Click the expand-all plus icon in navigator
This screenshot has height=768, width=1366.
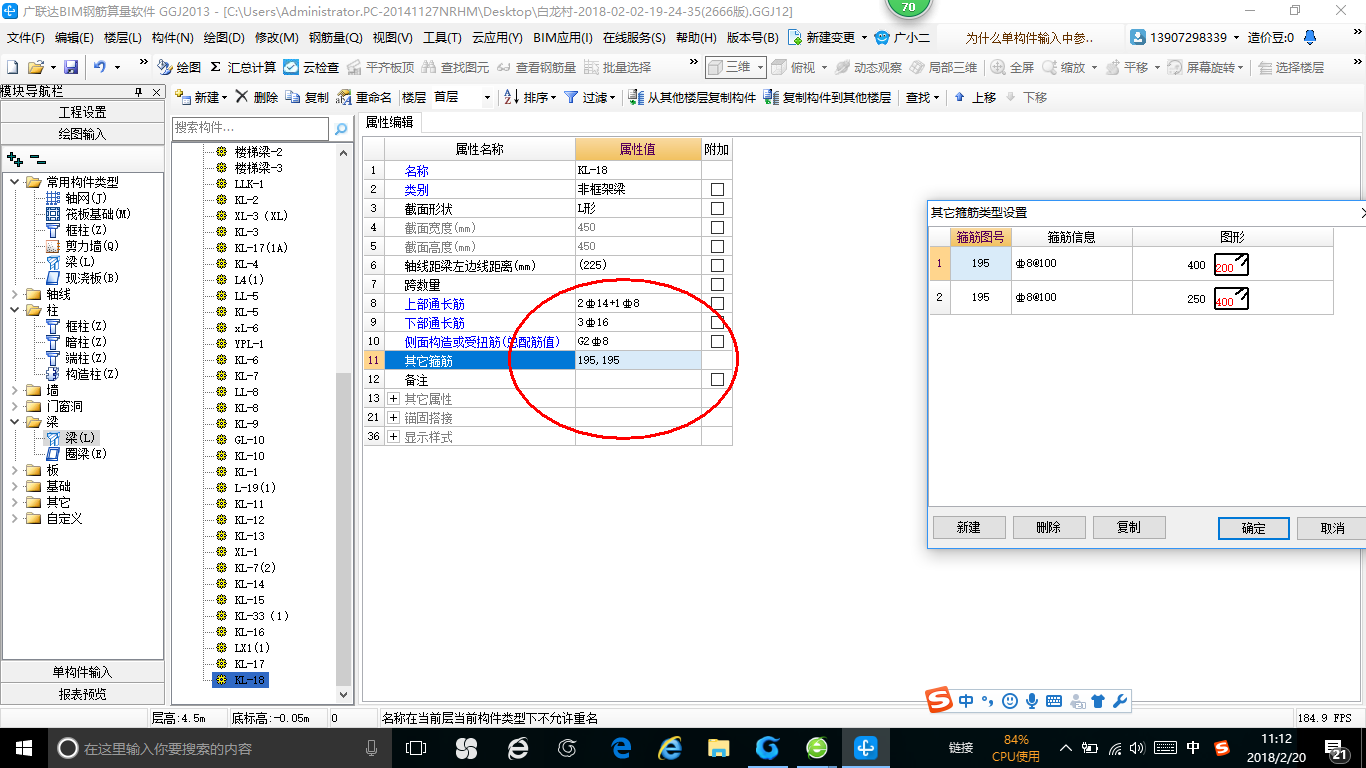[14, 158]
